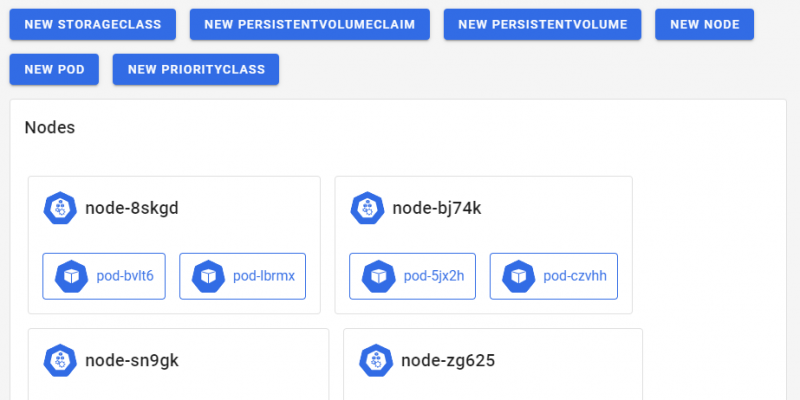This screenshot has width=800, height=400.
Task: Create a New PersistentVolumeClaim
Action: point(310,25)
